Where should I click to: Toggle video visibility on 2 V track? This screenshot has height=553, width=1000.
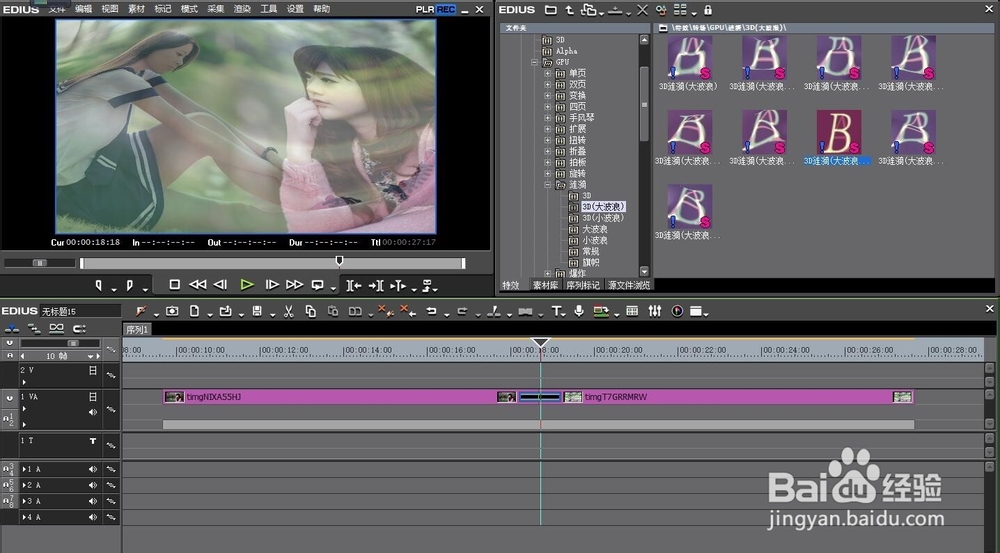click(x=93, y=370)
